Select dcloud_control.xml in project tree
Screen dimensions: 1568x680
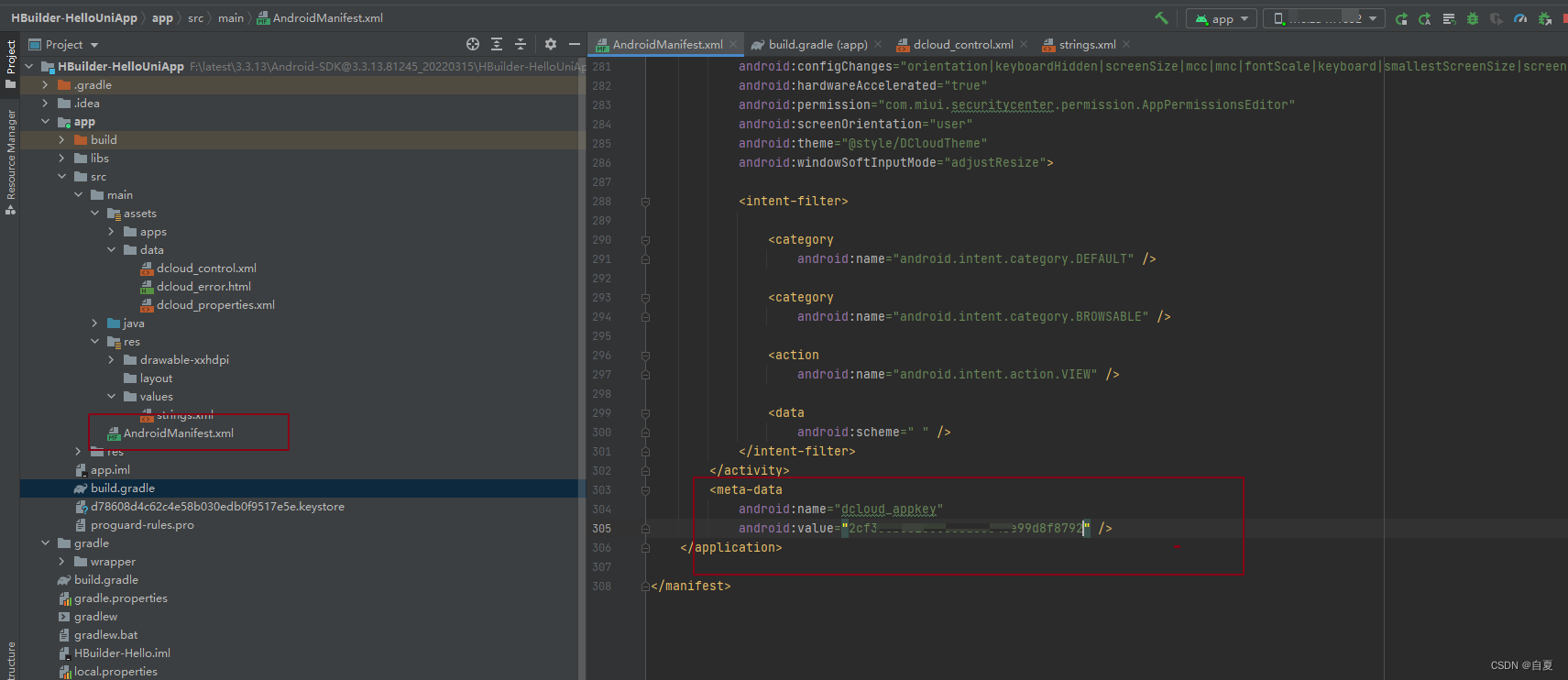pyautogui.click(x=198, y=268)
